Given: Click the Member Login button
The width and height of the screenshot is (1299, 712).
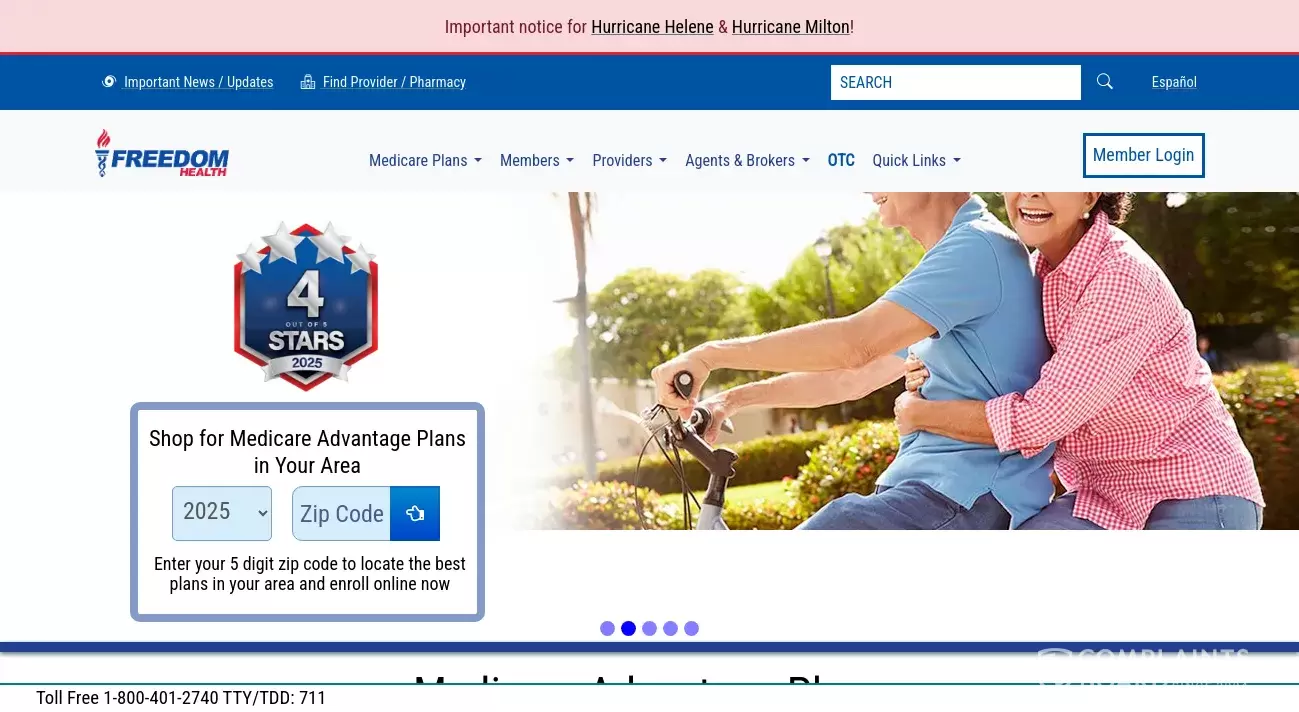Looking at the screenshot, I should coord(1143,155).
